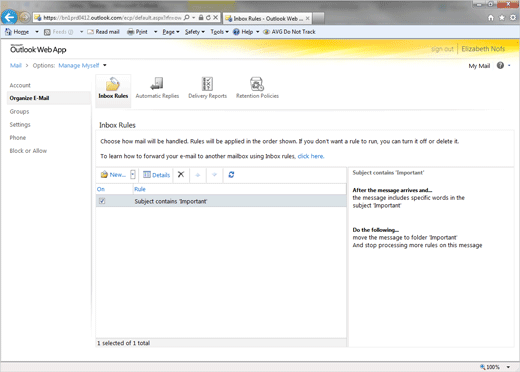This screenshot has height=372, width=520.
Task: Select the rule row Subject contains 'Important'
Action: [221, 201]
